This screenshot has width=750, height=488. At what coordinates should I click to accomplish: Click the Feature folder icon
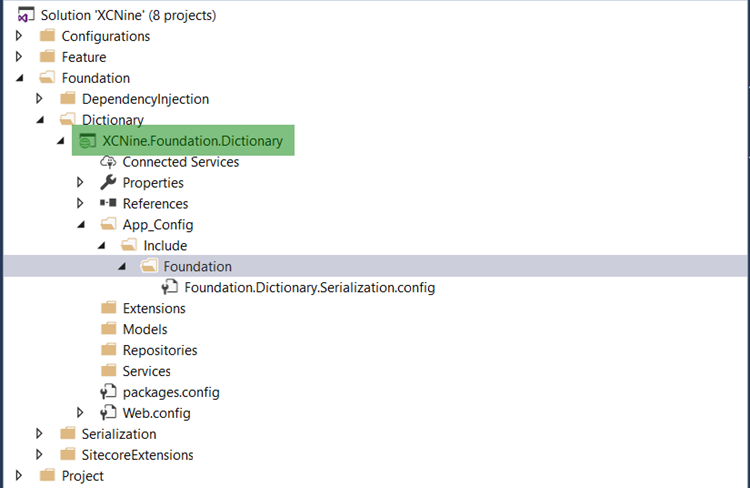(x=47, y=56)
